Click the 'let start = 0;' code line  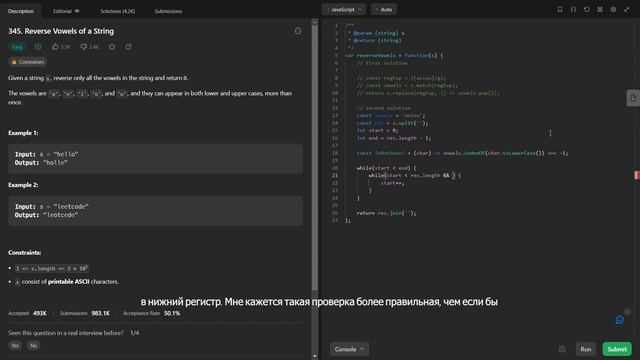click(378, 131)
